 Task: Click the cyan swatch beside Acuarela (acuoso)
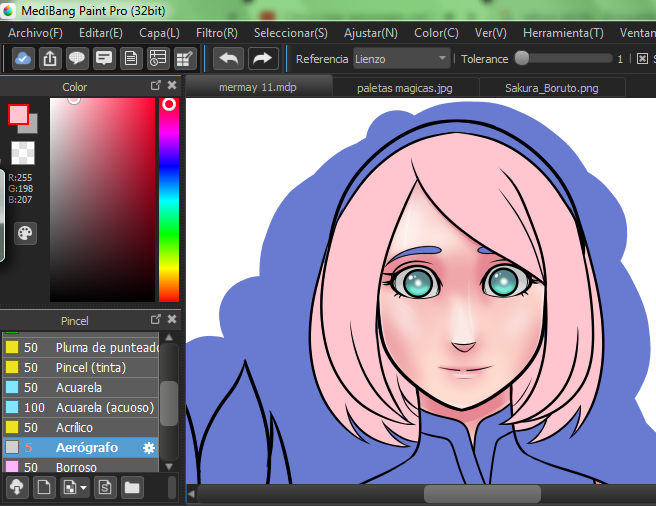(x=12, y=407)
